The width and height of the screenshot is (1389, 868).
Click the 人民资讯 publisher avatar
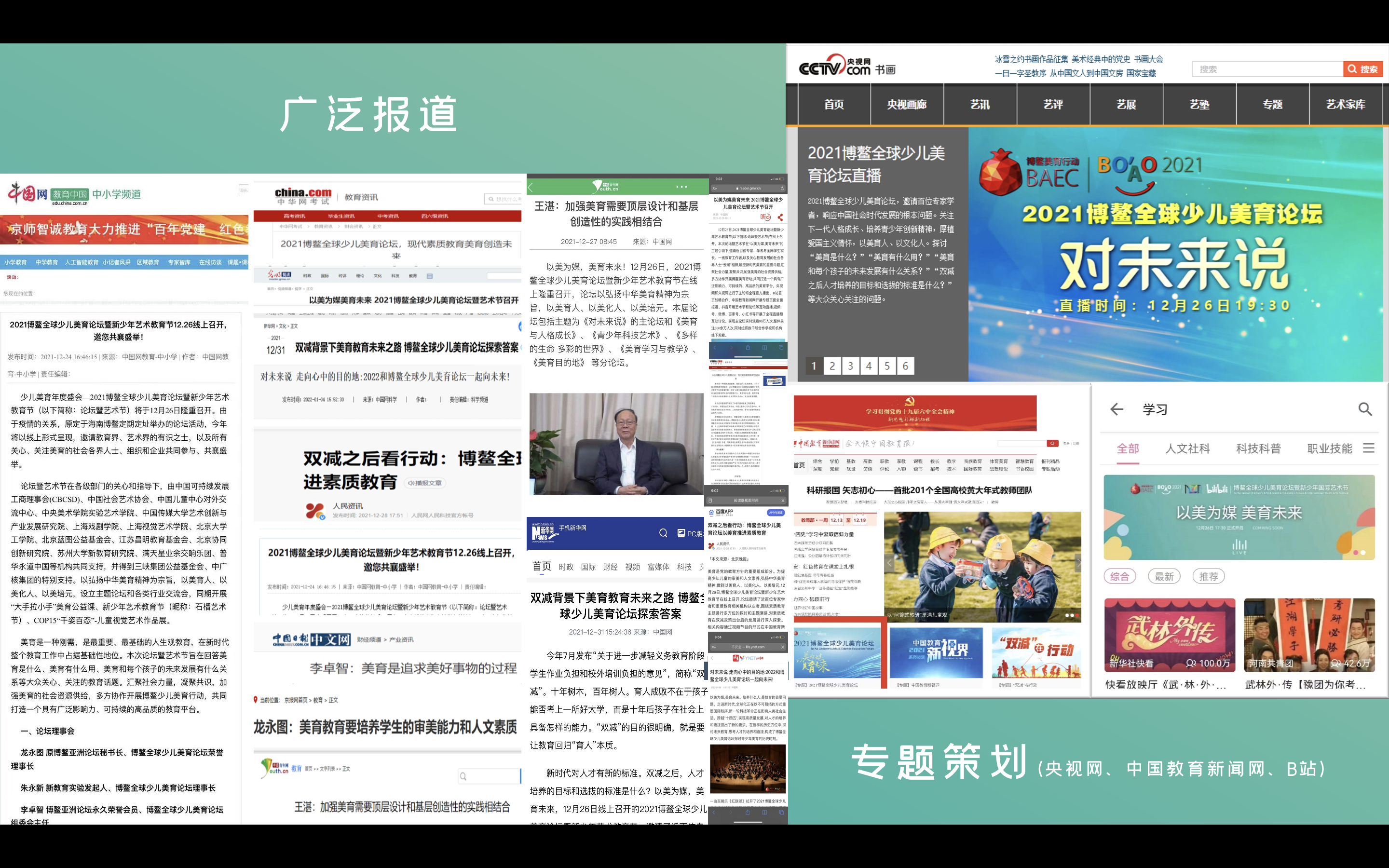[x=314, y=510]
